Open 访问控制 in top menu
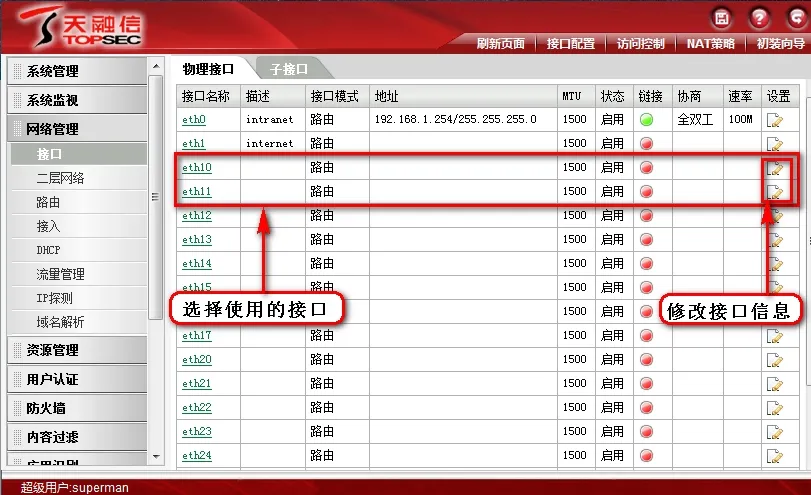811x495 pixels. (x=640, y=44)
